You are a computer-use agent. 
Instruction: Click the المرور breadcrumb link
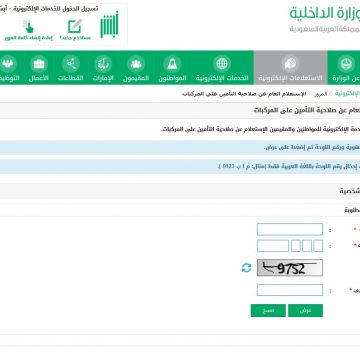[321, 94]
